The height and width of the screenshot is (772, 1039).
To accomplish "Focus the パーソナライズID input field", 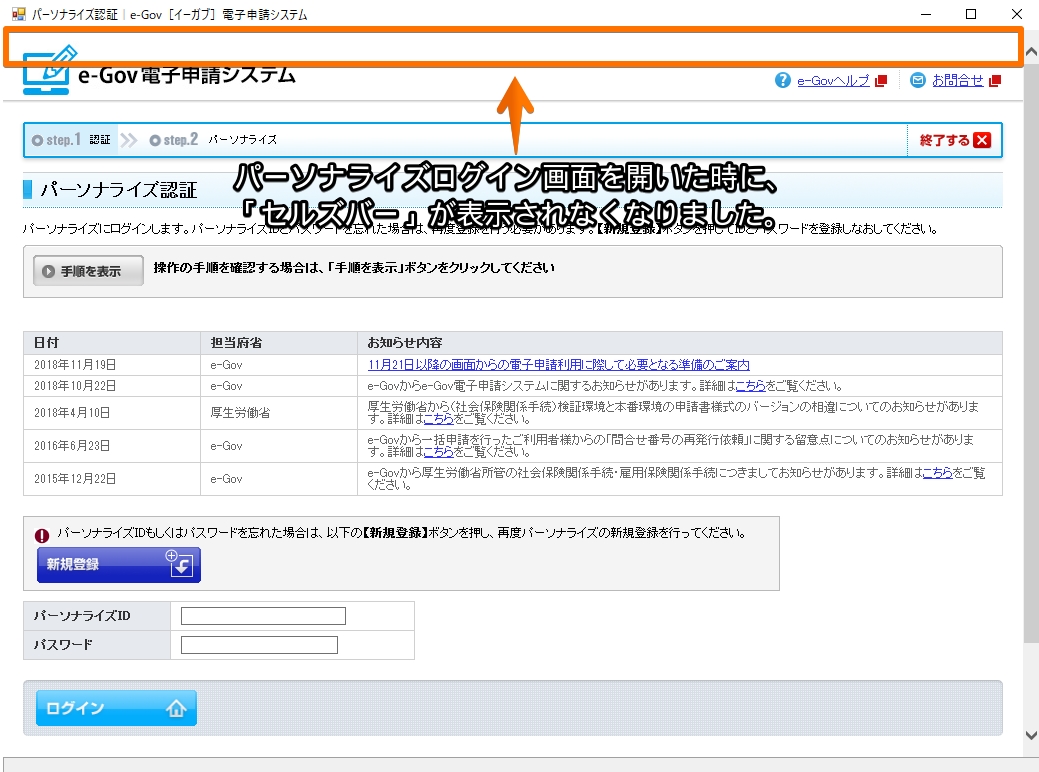I will pos(263,616).
